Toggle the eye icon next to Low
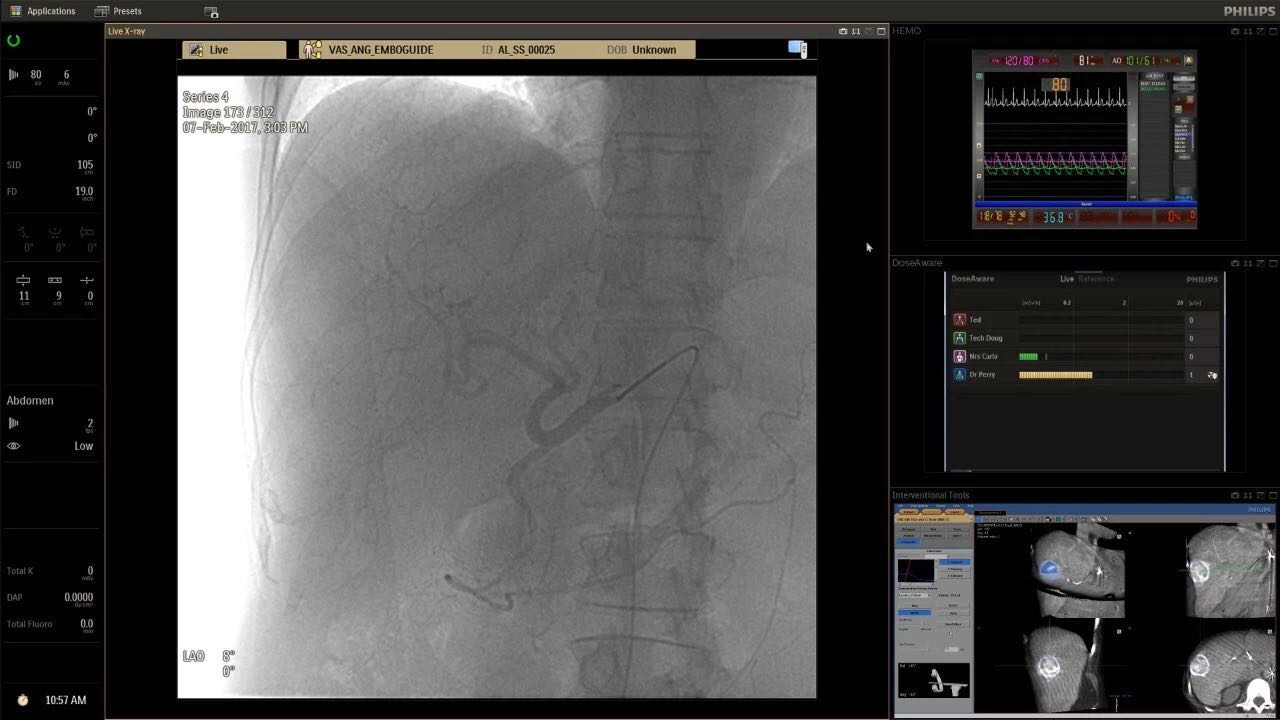This screenshot has width=1280, height=720. 14,446
